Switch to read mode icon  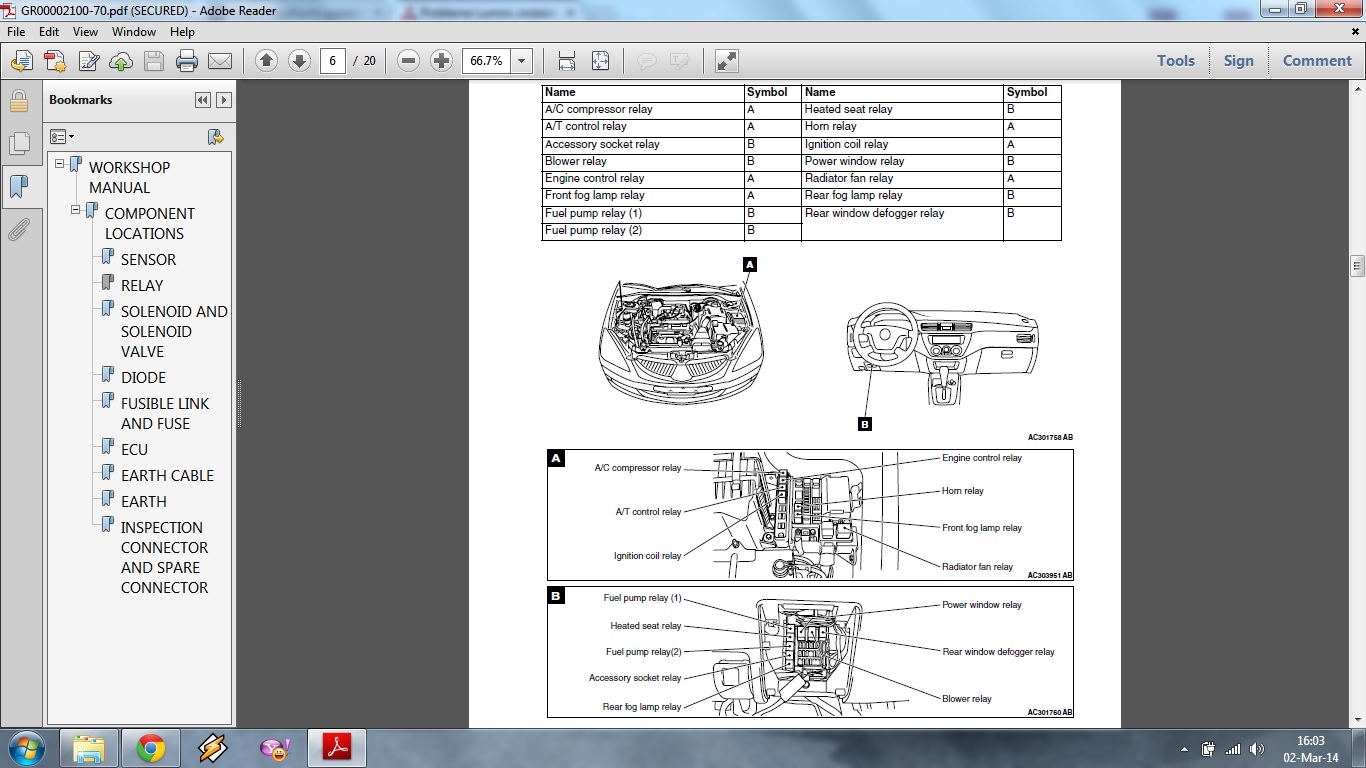(727, 61)
